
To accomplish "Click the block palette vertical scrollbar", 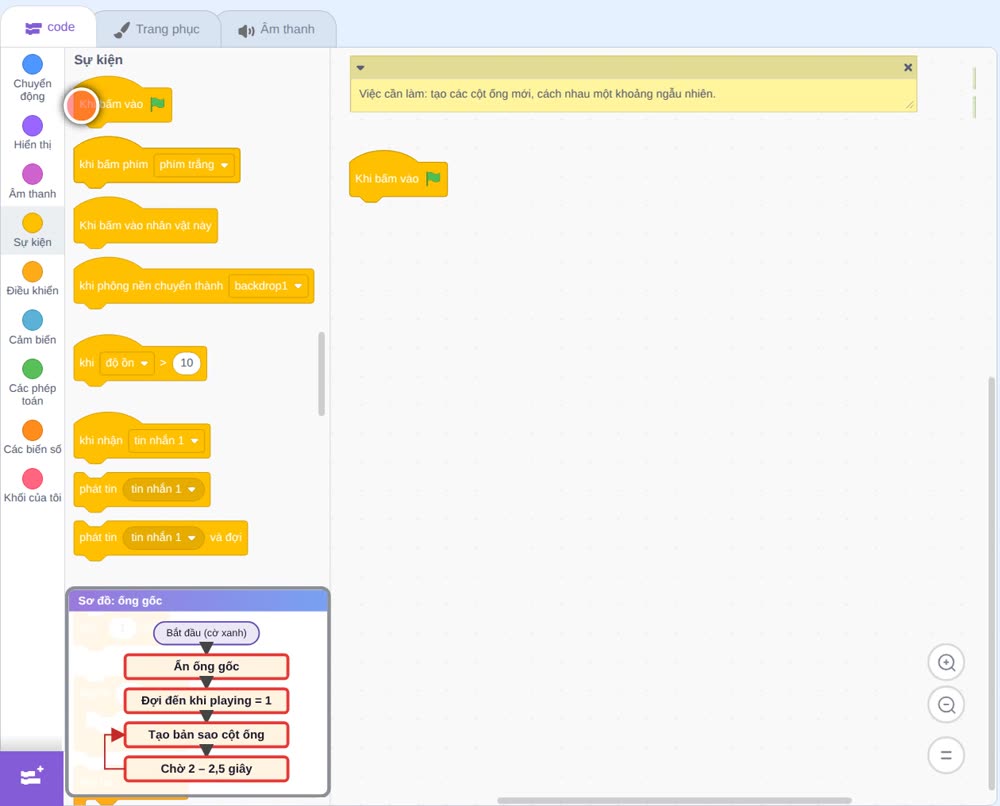I will click(321, 374).
